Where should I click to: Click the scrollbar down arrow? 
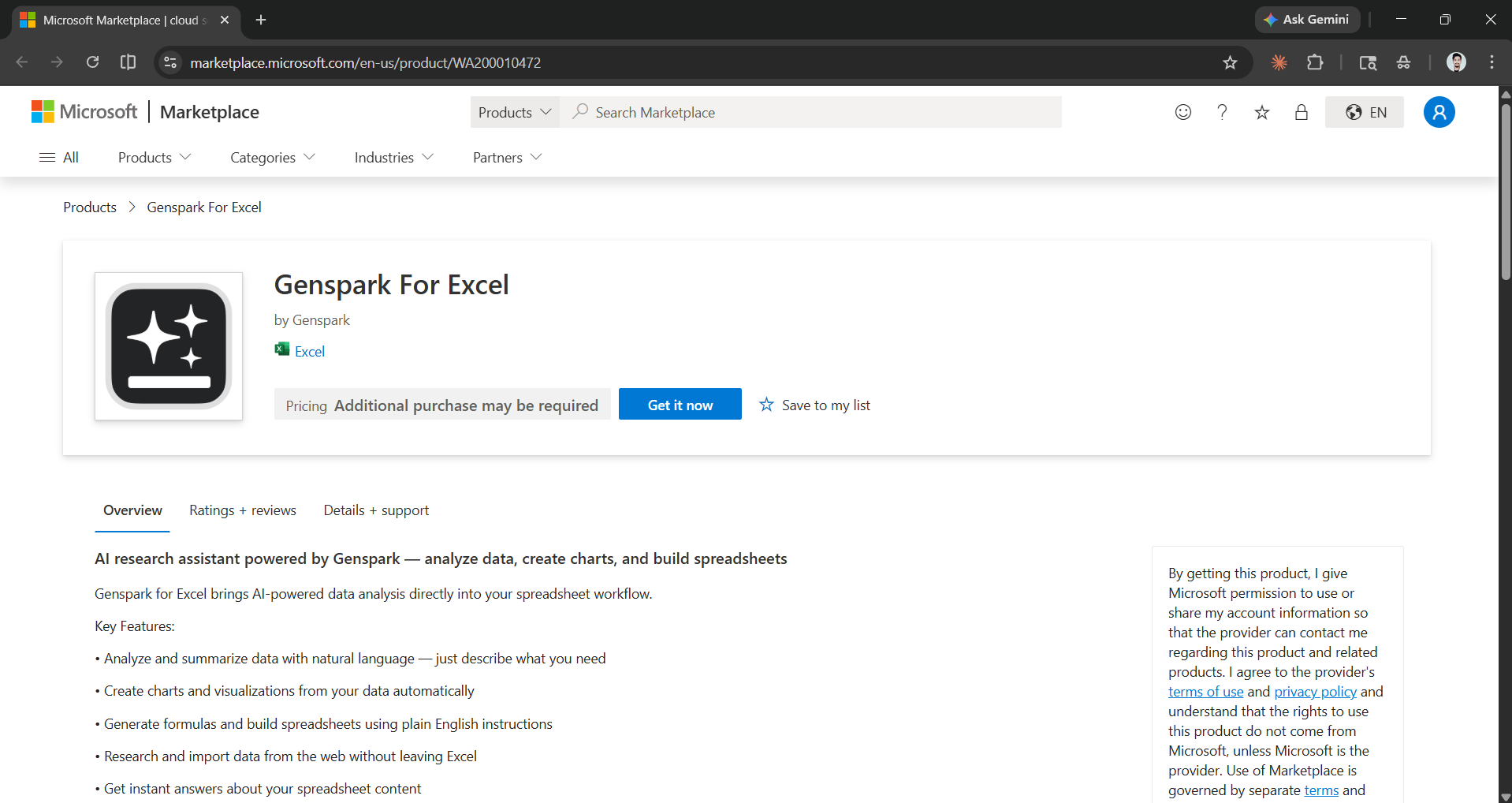click(1505, 797)
